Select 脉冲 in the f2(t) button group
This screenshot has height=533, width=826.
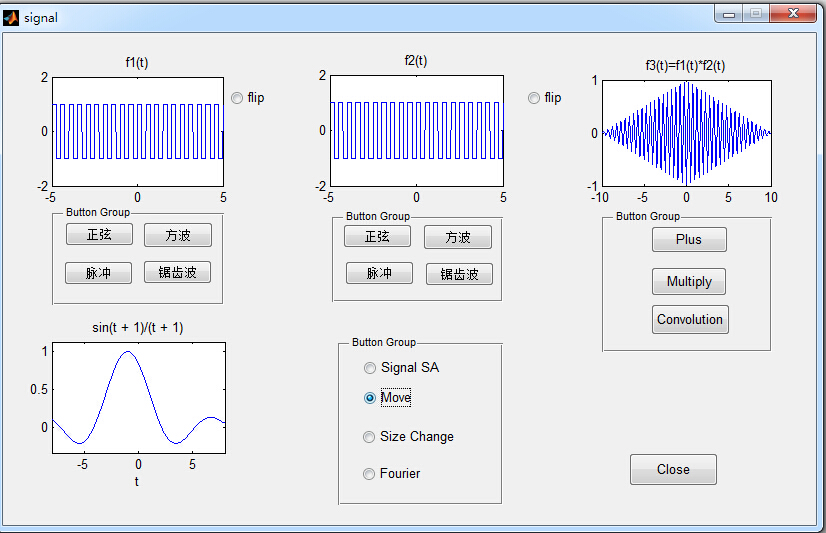379,273
